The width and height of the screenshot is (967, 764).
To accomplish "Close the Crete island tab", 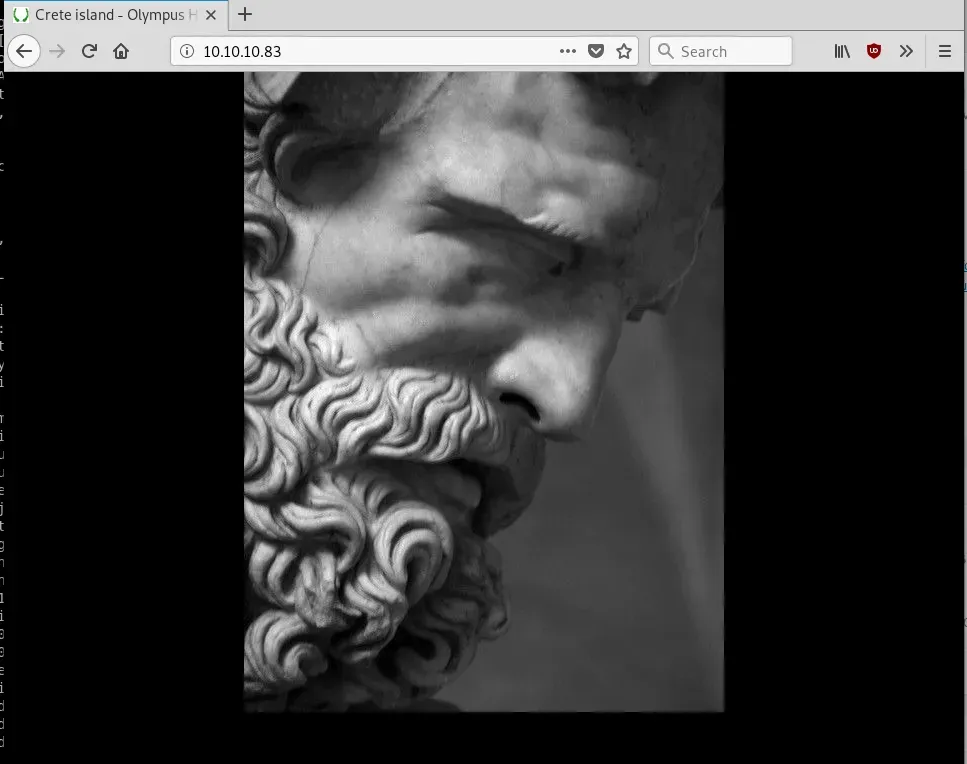I will (212, 15).
